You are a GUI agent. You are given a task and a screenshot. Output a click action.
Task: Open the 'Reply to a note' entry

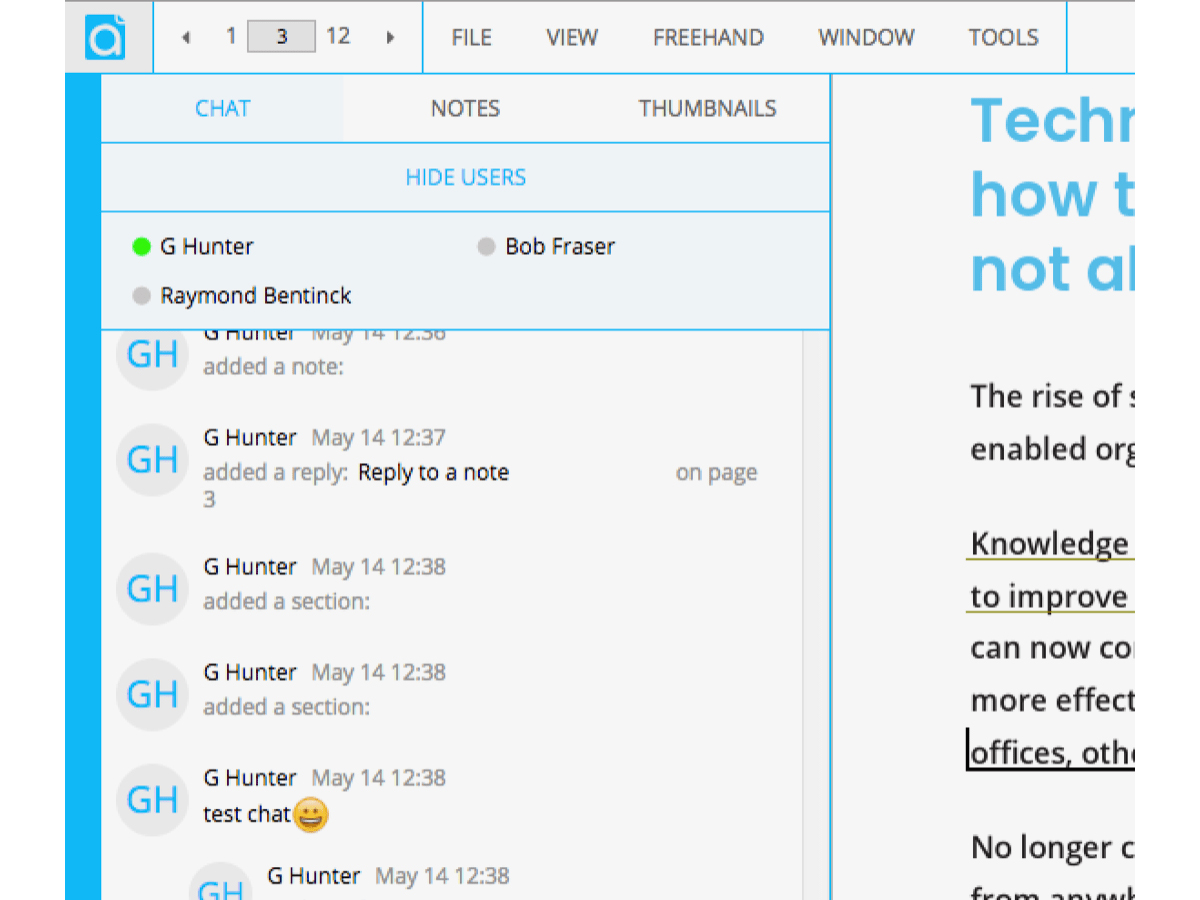point(433,472)
